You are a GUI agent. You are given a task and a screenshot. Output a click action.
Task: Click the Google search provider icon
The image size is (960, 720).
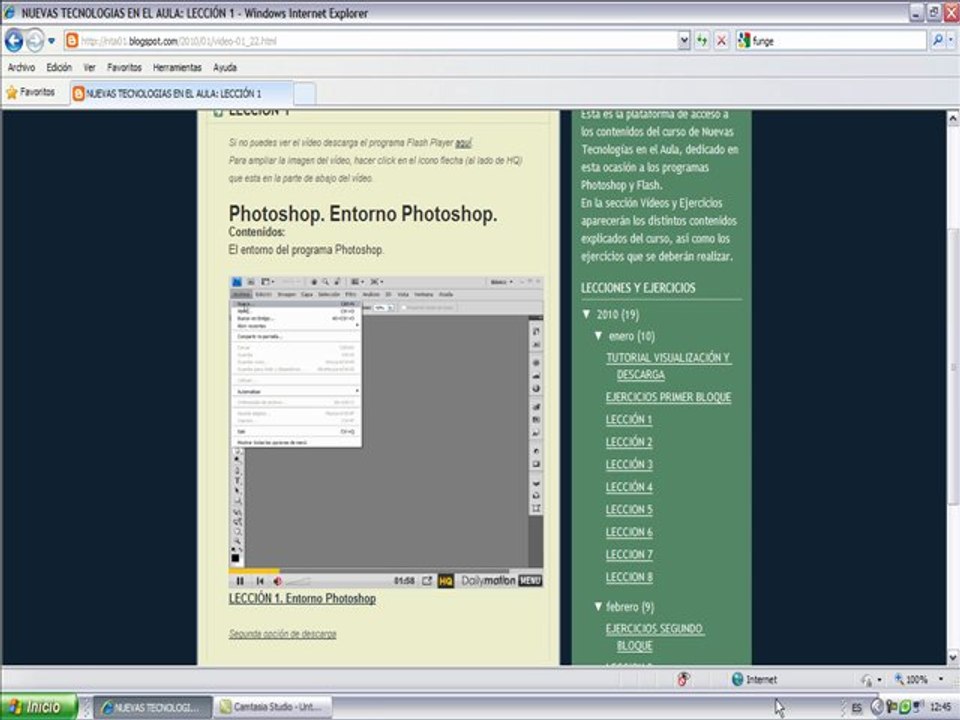pos(744,41)
